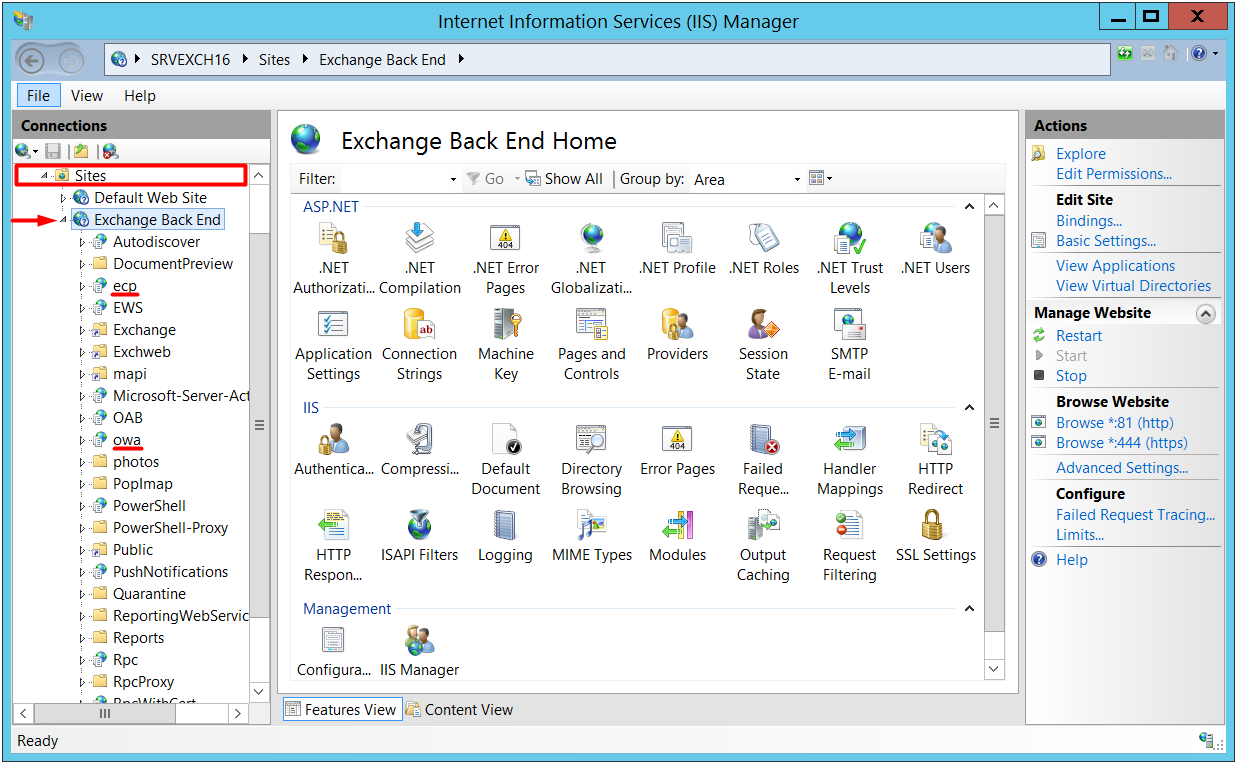Open the Session State feature
This screenshot has width=1238, height=764.
(764, 344)
